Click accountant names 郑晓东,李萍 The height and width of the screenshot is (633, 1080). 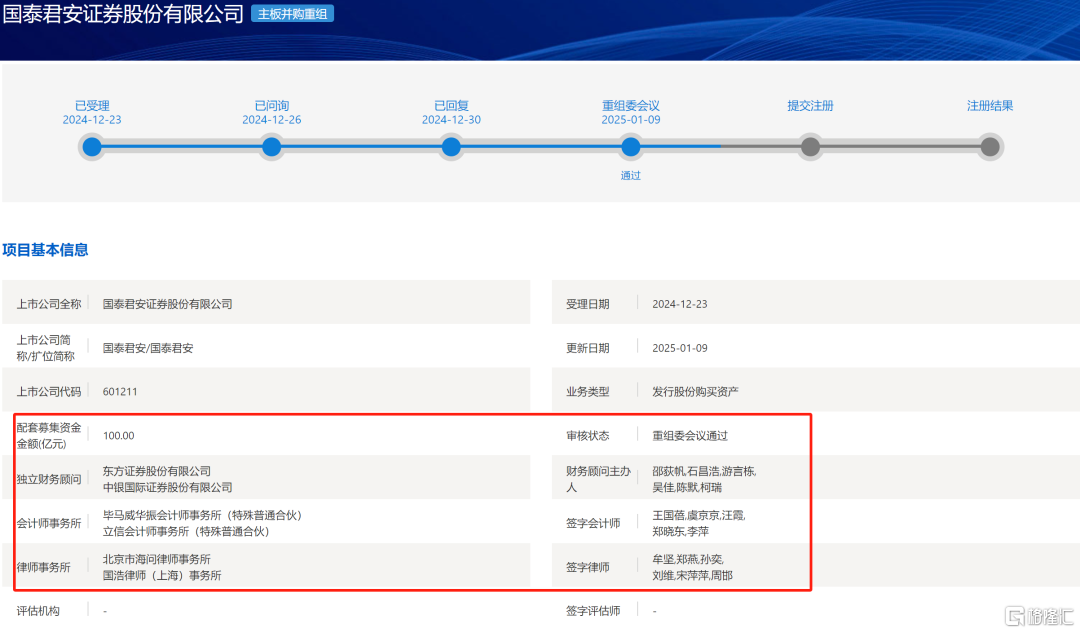pyautogui.click(x=681, y=531)
